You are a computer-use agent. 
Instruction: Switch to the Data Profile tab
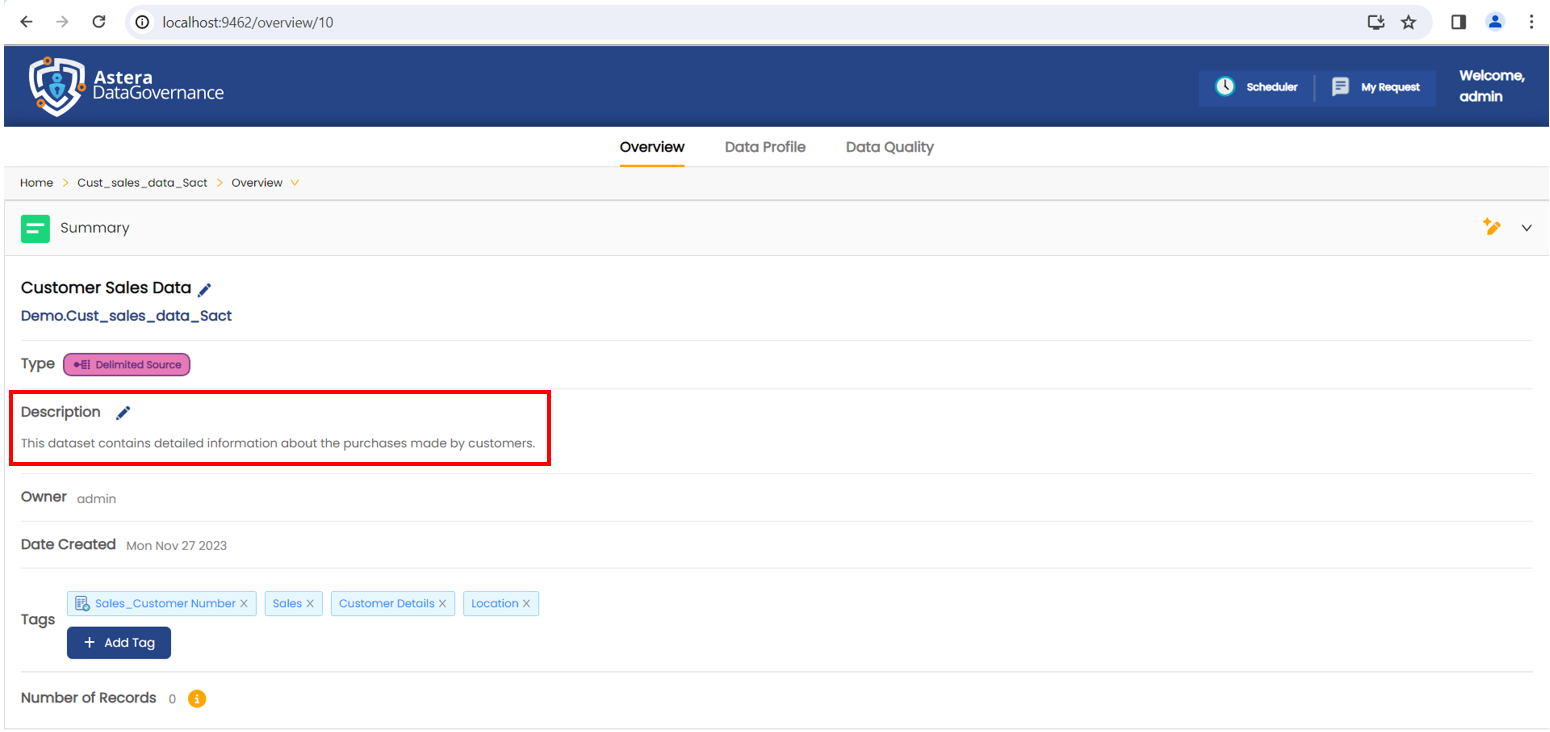click(765, 147)
